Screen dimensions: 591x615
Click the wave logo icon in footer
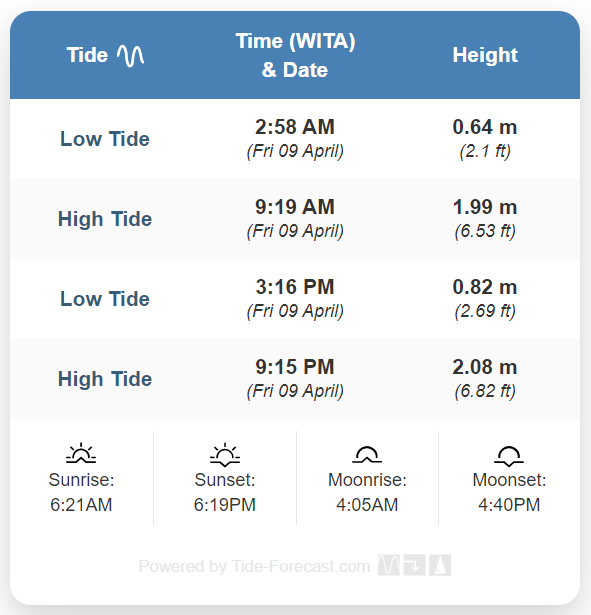tap(389, 565)
